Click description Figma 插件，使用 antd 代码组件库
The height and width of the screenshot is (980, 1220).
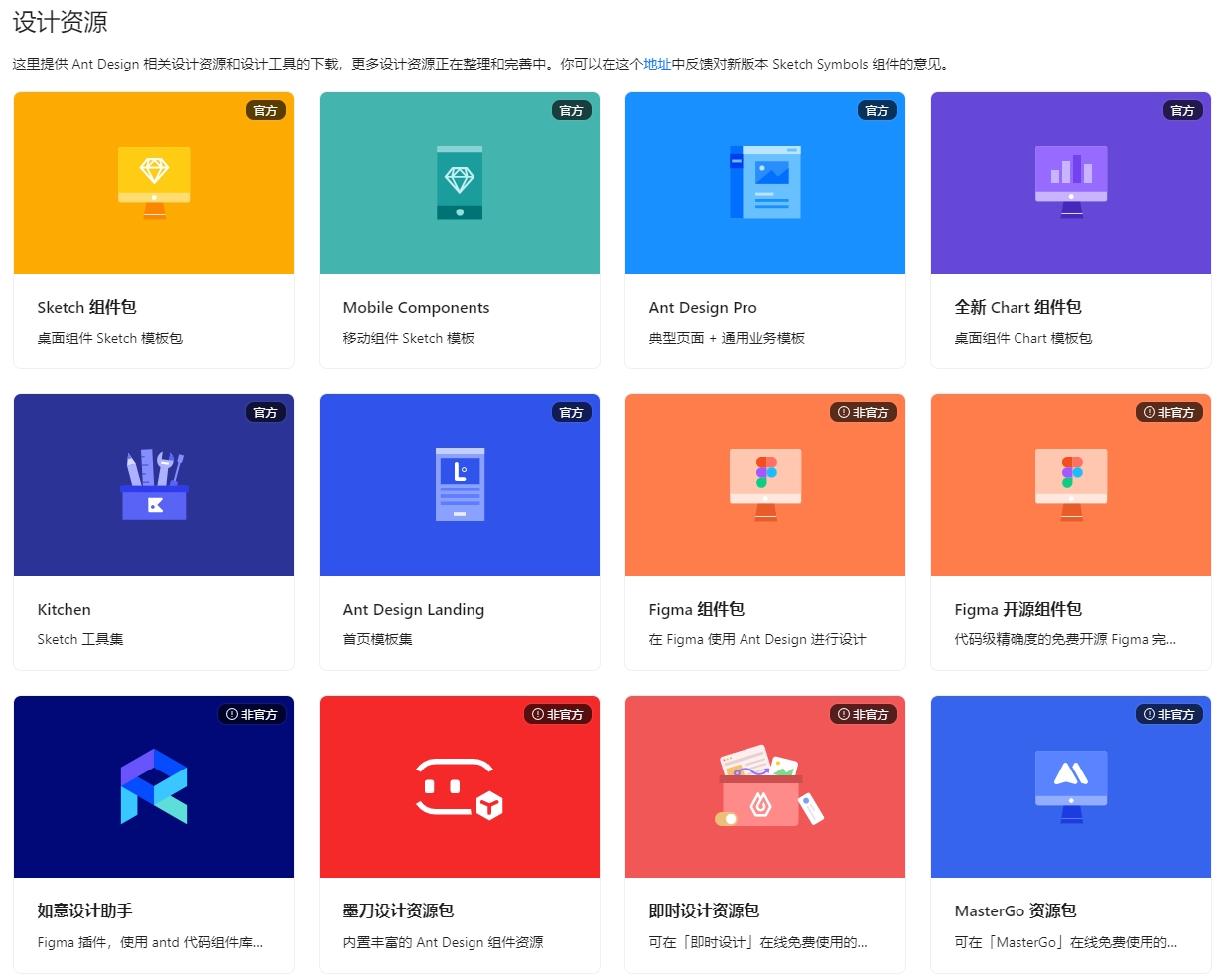(x=151, y=942)
